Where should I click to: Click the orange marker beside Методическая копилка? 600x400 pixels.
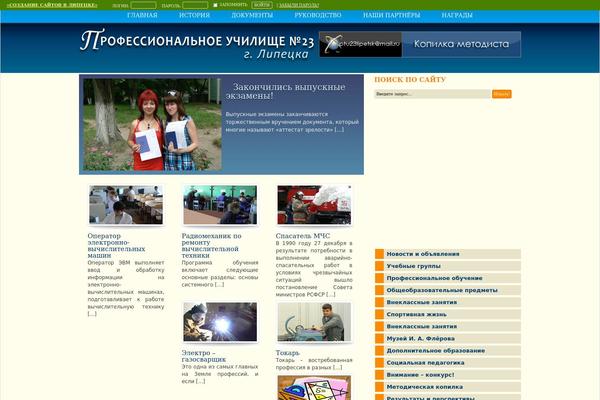click(x=379, y=387)
